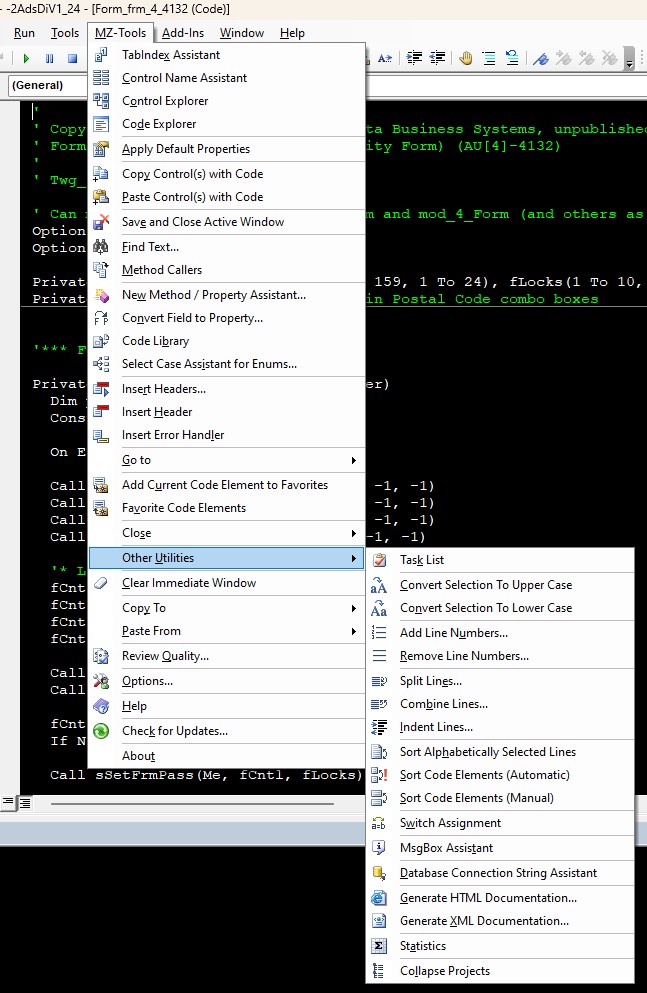The height and width of the screenshot is (993, 647).
Task: Click the Statistics sigma icon
Action: (x=379, y=946)
